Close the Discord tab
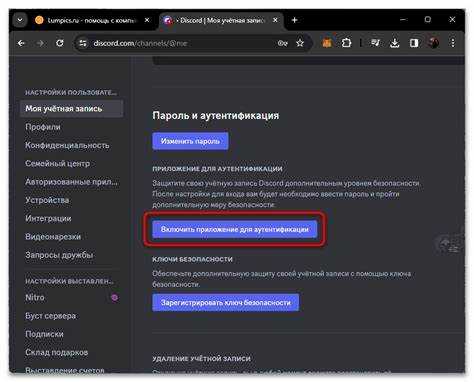The image size is (474, 382). point(275,20)
